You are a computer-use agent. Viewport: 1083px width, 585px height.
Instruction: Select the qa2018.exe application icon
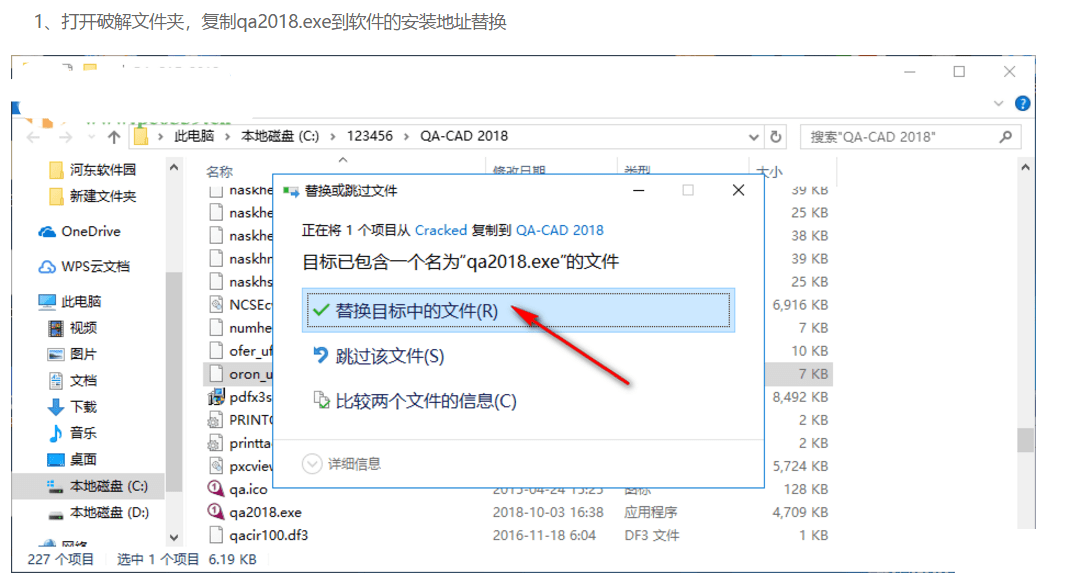(x=215, y=512)
